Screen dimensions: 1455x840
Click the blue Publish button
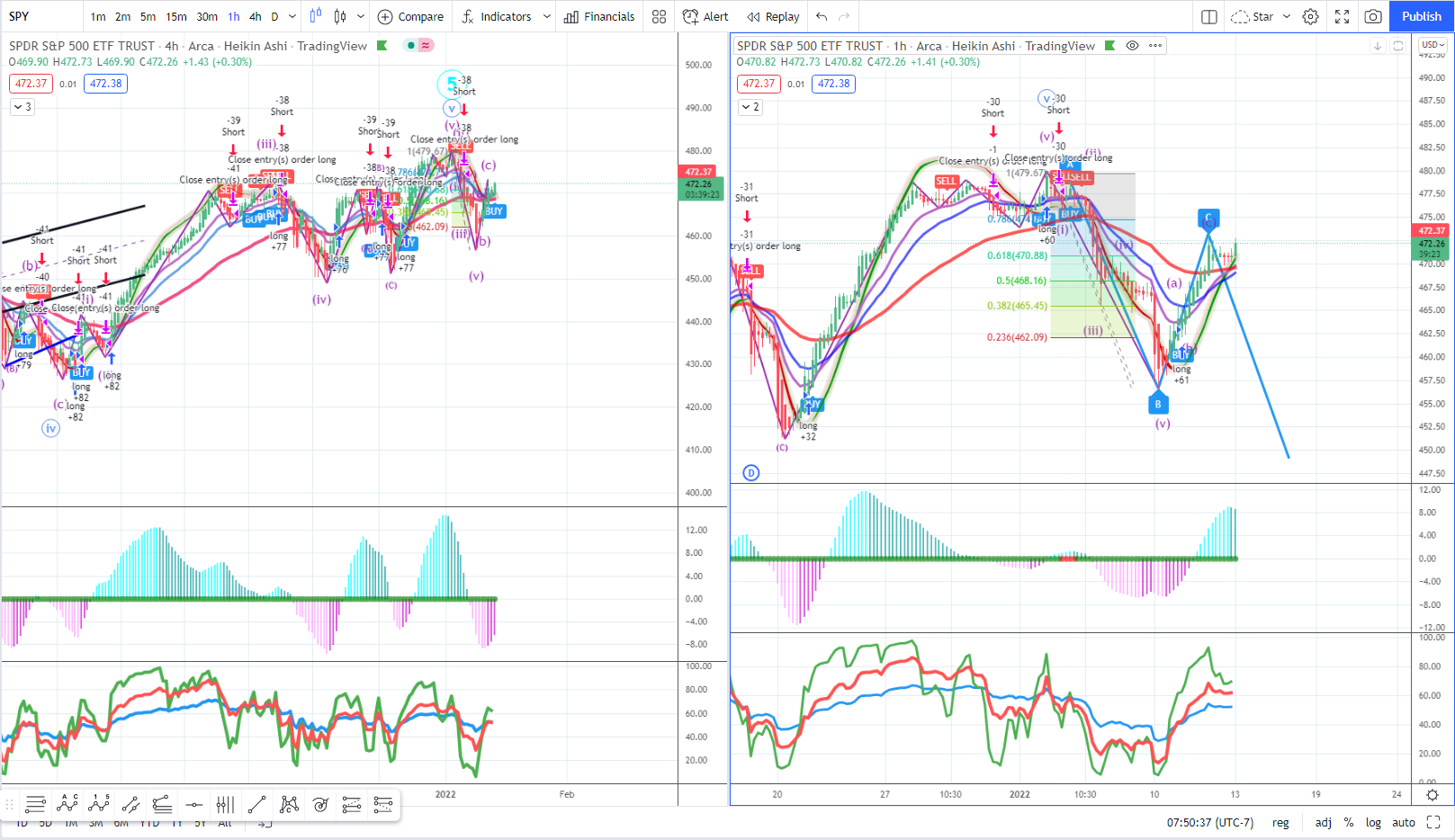click(x=1422, y=16)
